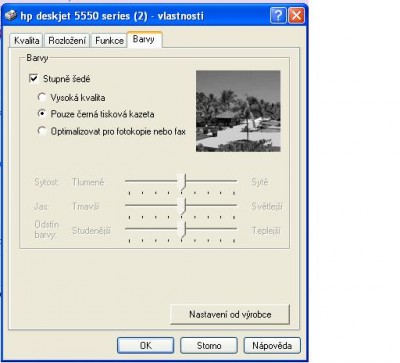Uncheck the Stupně šedé checkbox
This screenshot has width=400, height=363.
[x=34, y=79]
